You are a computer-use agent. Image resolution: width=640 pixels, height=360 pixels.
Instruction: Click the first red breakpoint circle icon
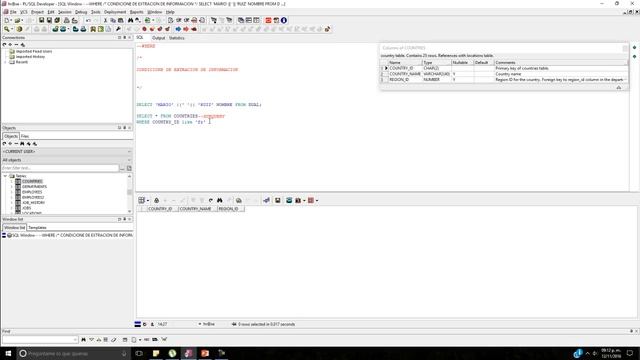[144, 29]
